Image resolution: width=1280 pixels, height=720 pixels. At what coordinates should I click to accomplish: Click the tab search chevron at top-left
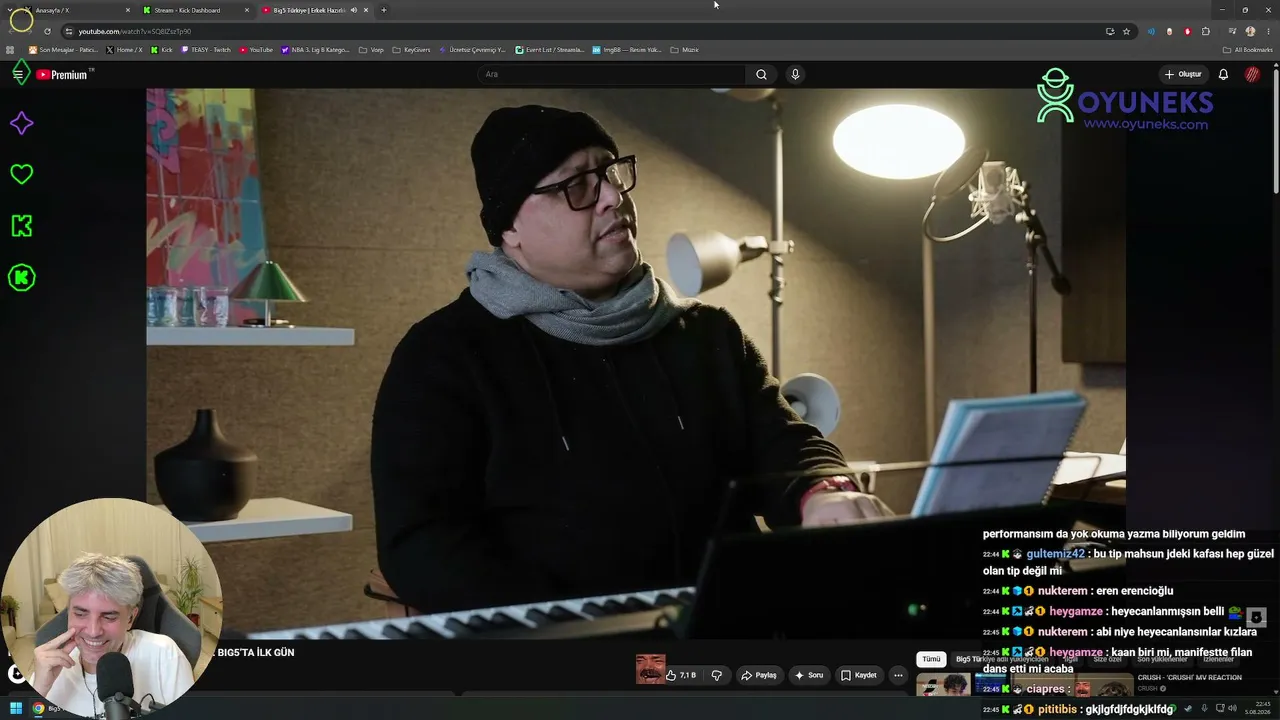pyautogui.click(x=9, y=10)
